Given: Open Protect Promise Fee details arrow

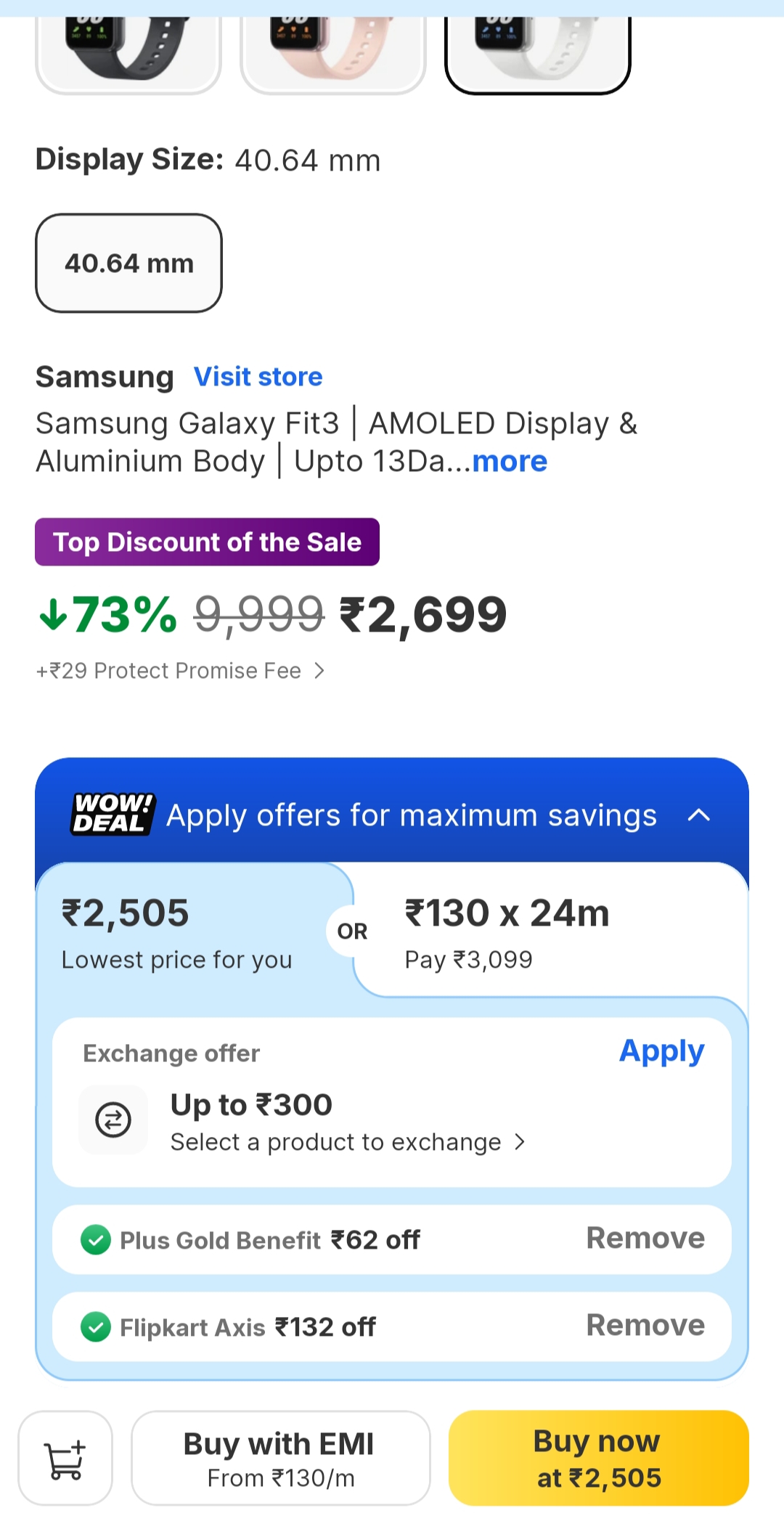Looking at the screenshot, I should pos(319,671).
